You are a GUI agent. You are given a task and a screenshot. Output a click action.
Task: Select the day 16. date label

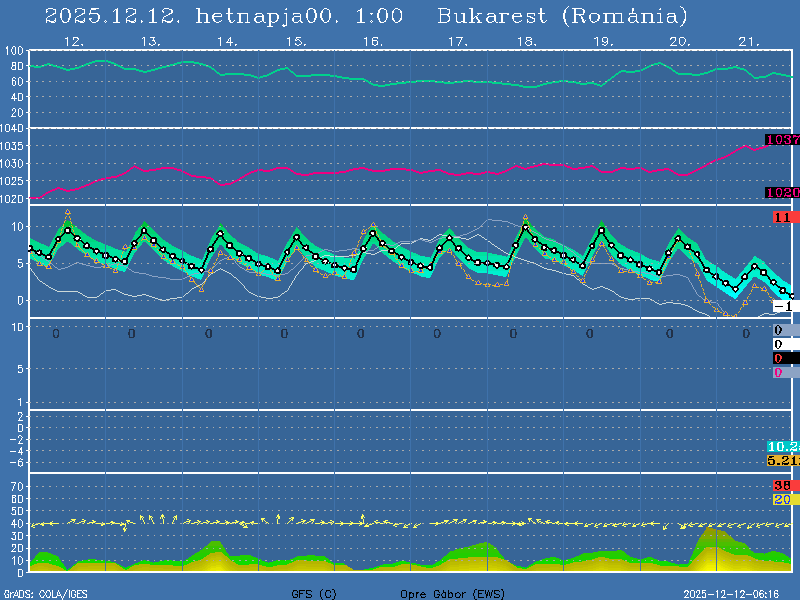[372, 41]
